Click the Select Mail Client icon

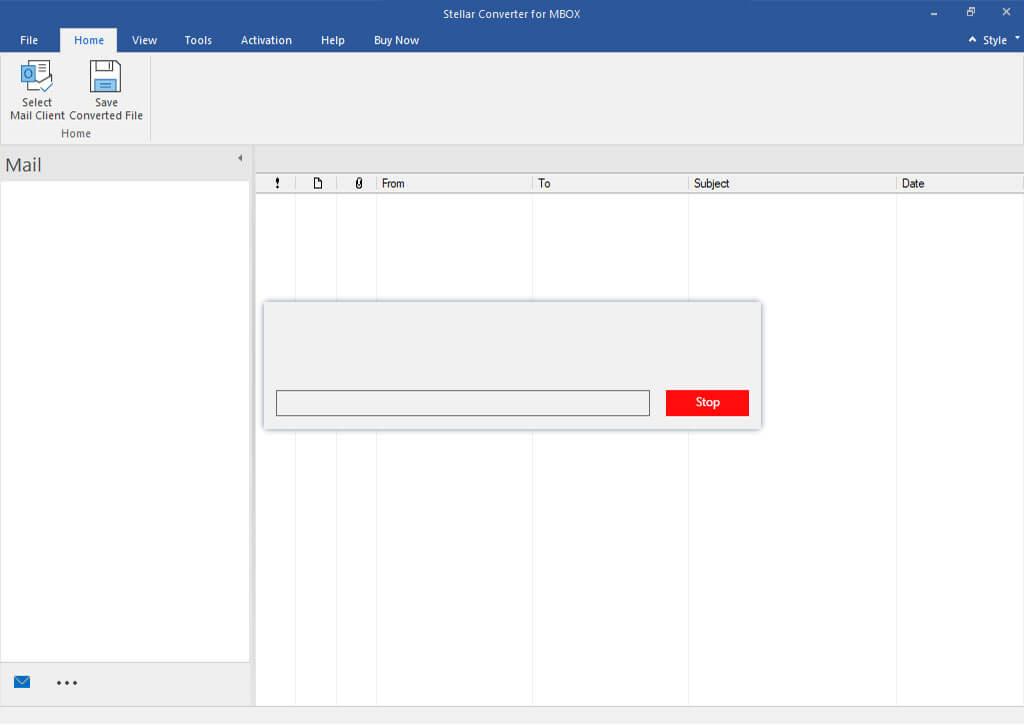(37, 76)
